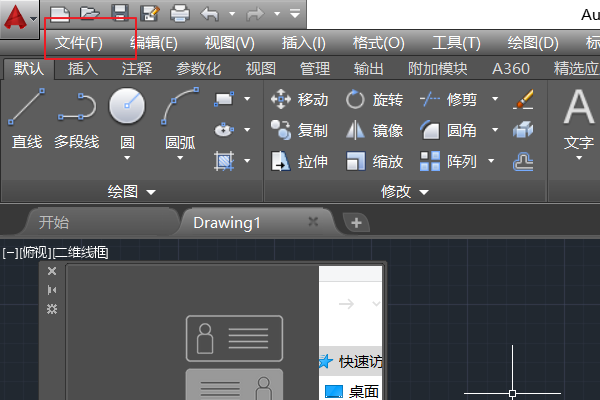The image size is (600, 400).
Task: Open the 编辑(E) menu
Action: (154, 42)
